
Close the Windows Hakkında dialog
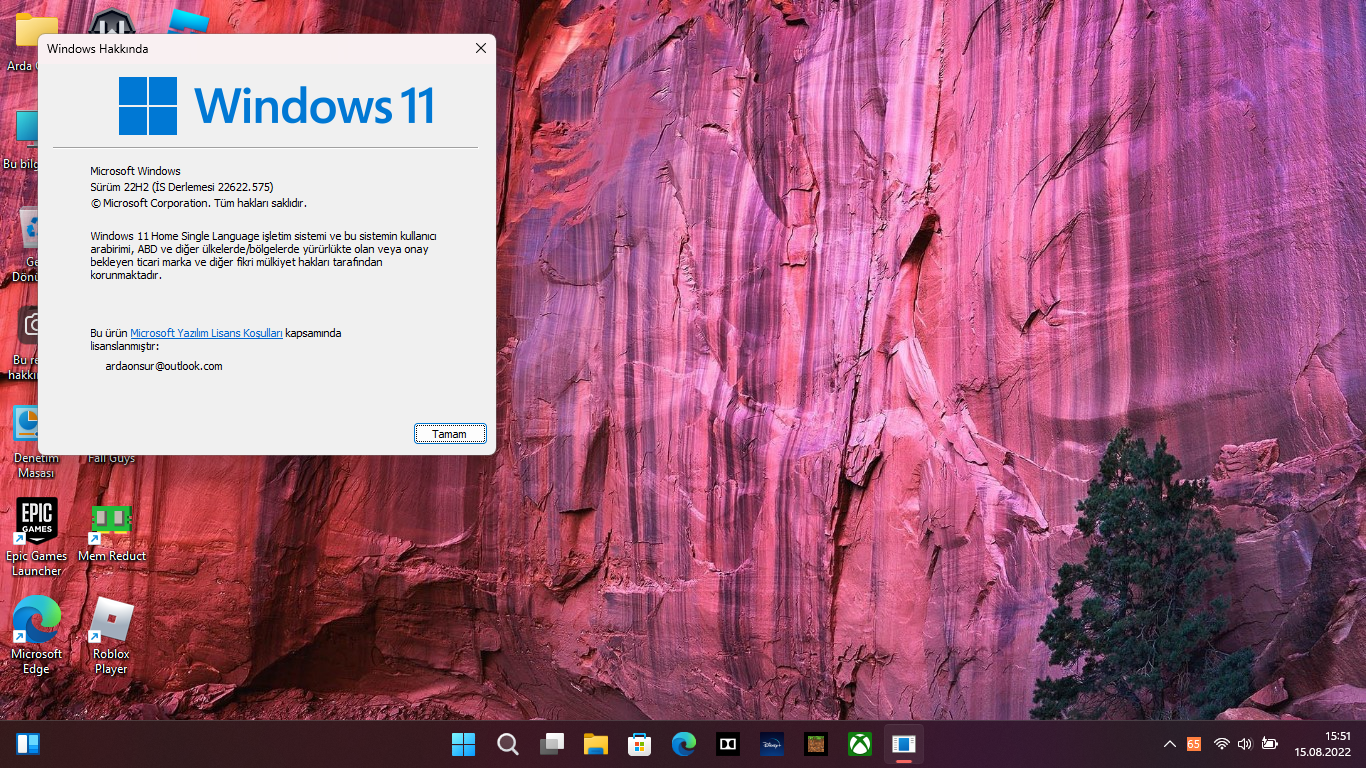point(481,48)
